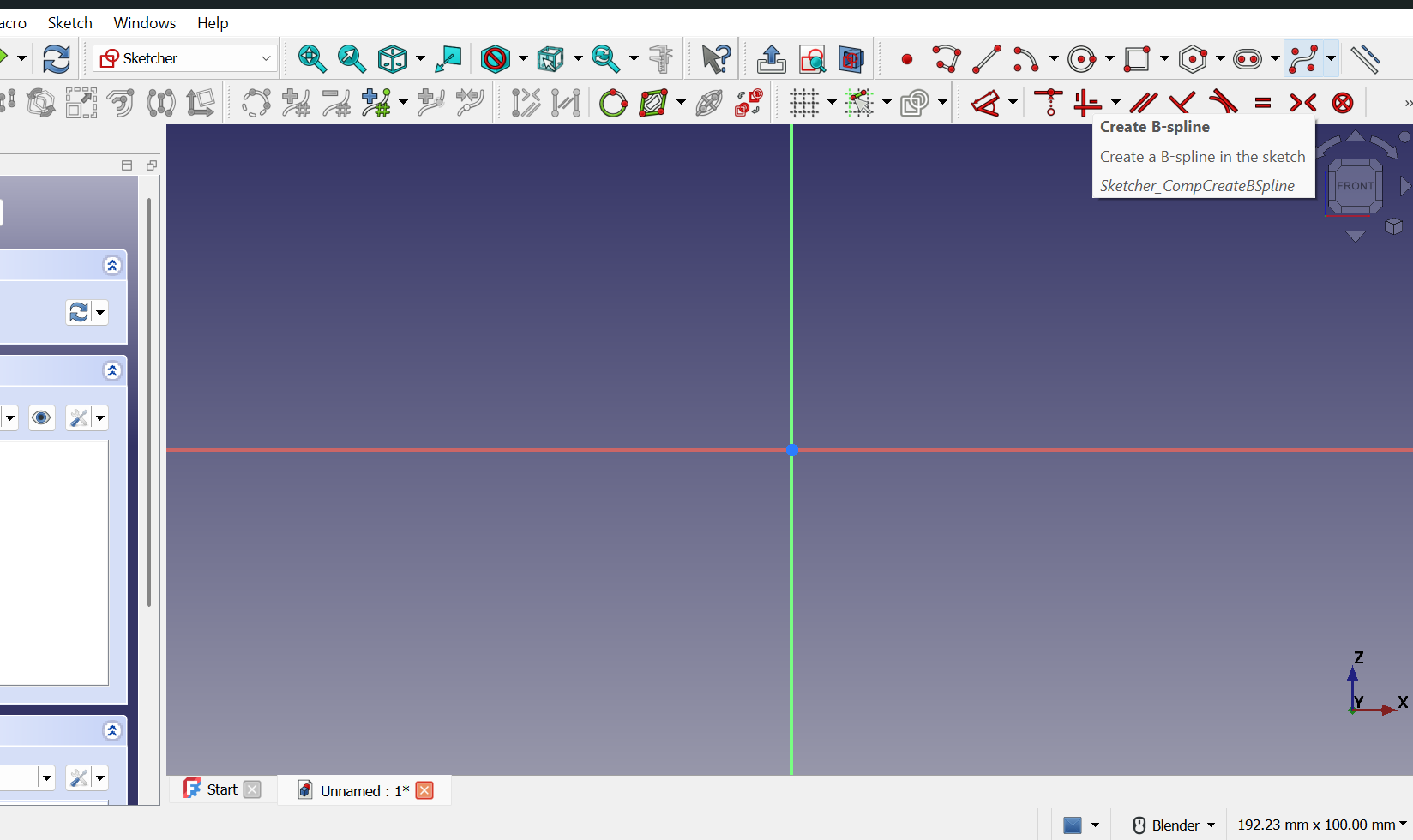Select the Create Arc tool
The width and height of the screenshot is (1413, 840).
coord(1026,58)
